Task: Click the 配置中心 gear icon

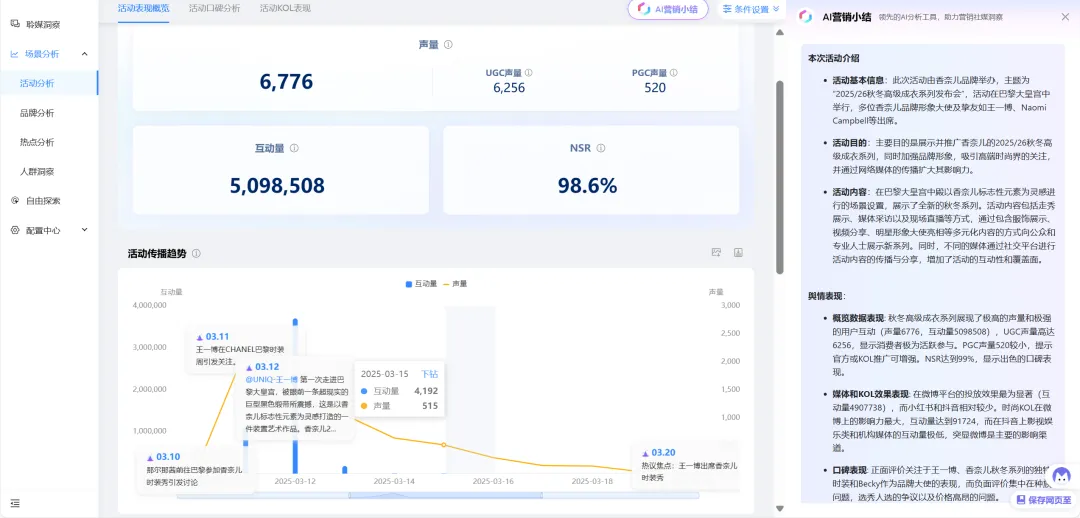Action: pos(15,230)
